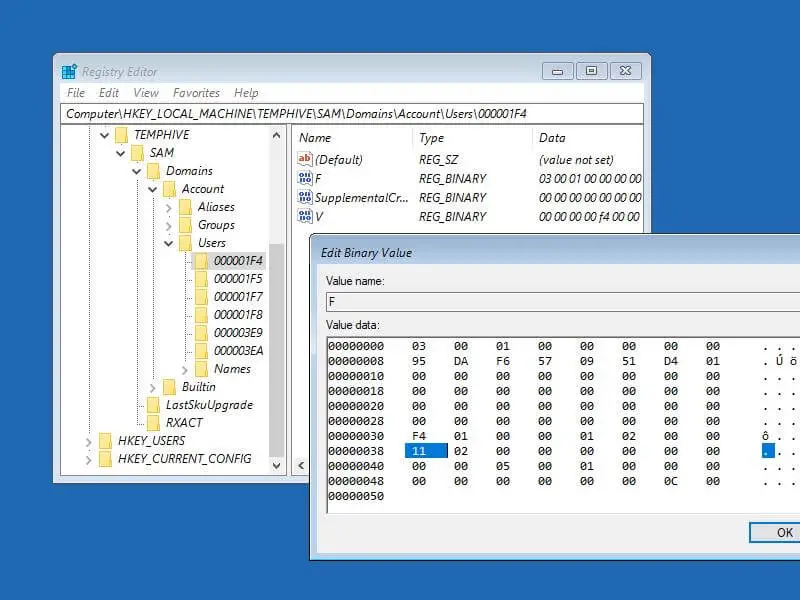
Task: Select the SAM folder icon
Action: point(137,153)
